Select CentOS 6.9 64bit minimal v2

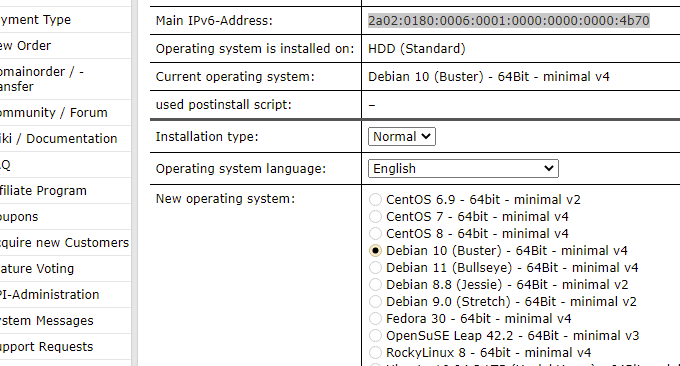375,199
